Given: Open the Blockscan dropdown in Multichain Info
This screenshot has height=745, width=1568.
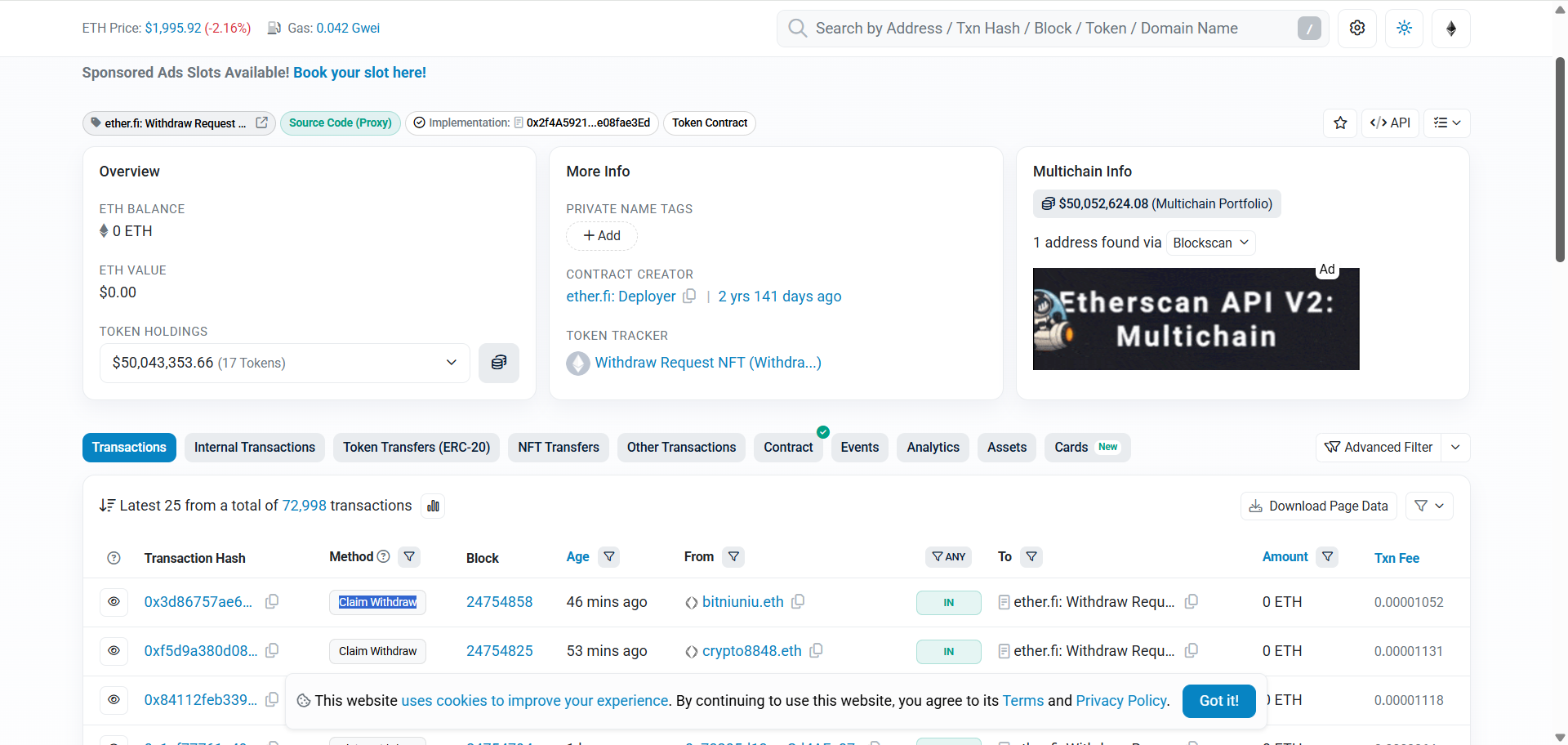Looking at the screenshot, I should point(1210,243).
